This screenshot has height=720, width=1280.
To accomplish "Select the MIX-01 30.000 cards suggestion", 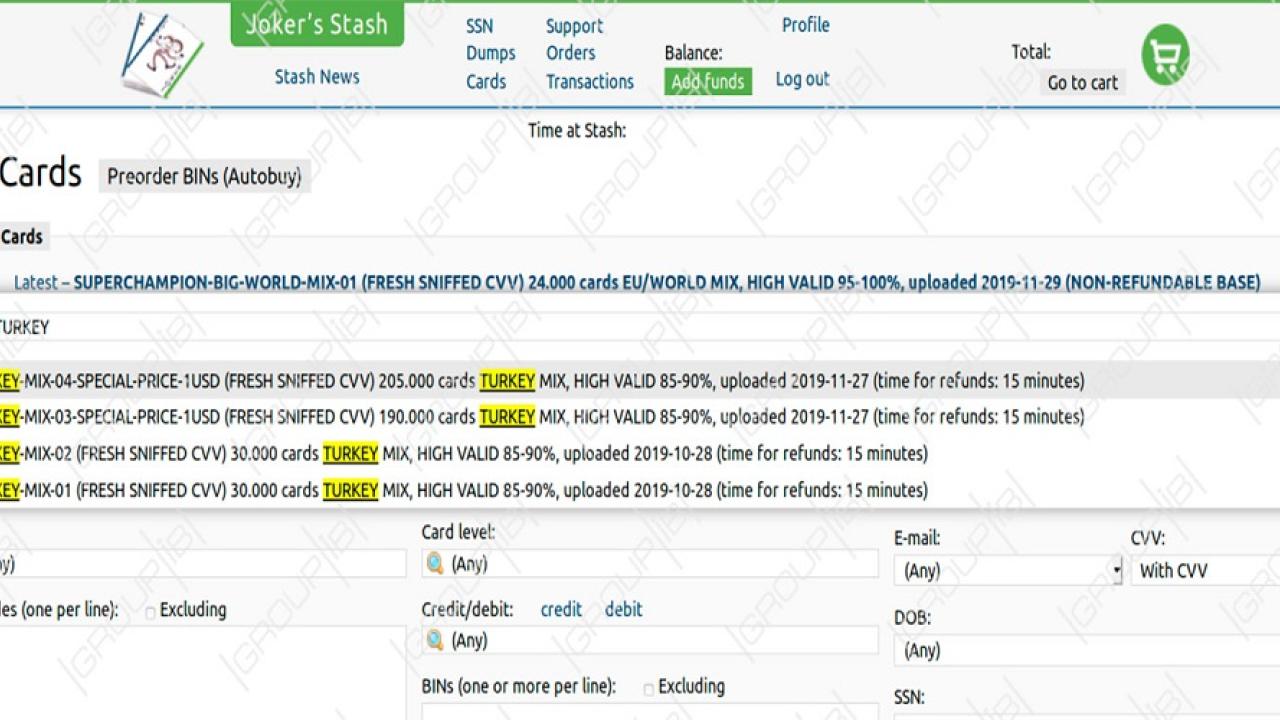I will coord(640,490).
